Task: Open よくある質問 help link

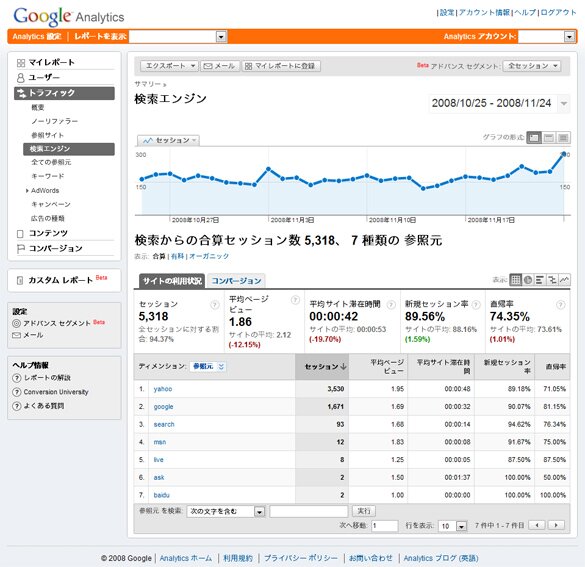Action: pos(44,405)
